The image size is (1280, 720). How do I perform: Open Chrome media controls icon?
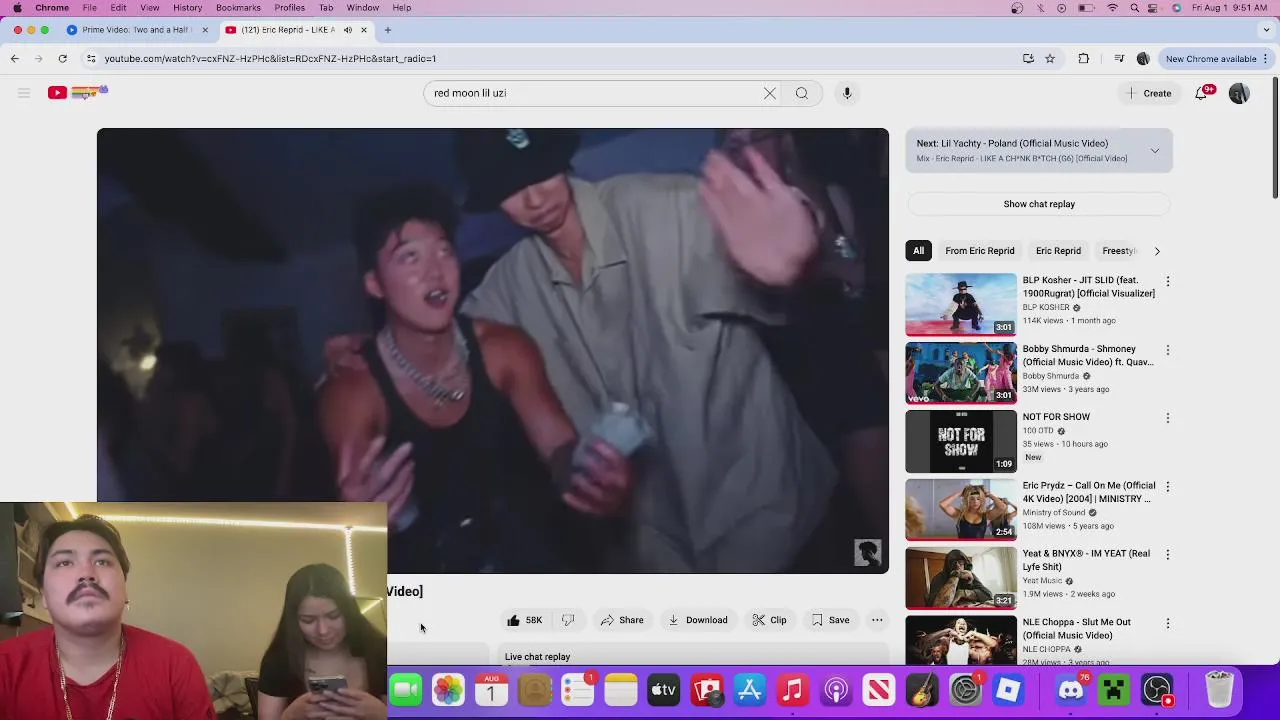tap(1119, 59)
